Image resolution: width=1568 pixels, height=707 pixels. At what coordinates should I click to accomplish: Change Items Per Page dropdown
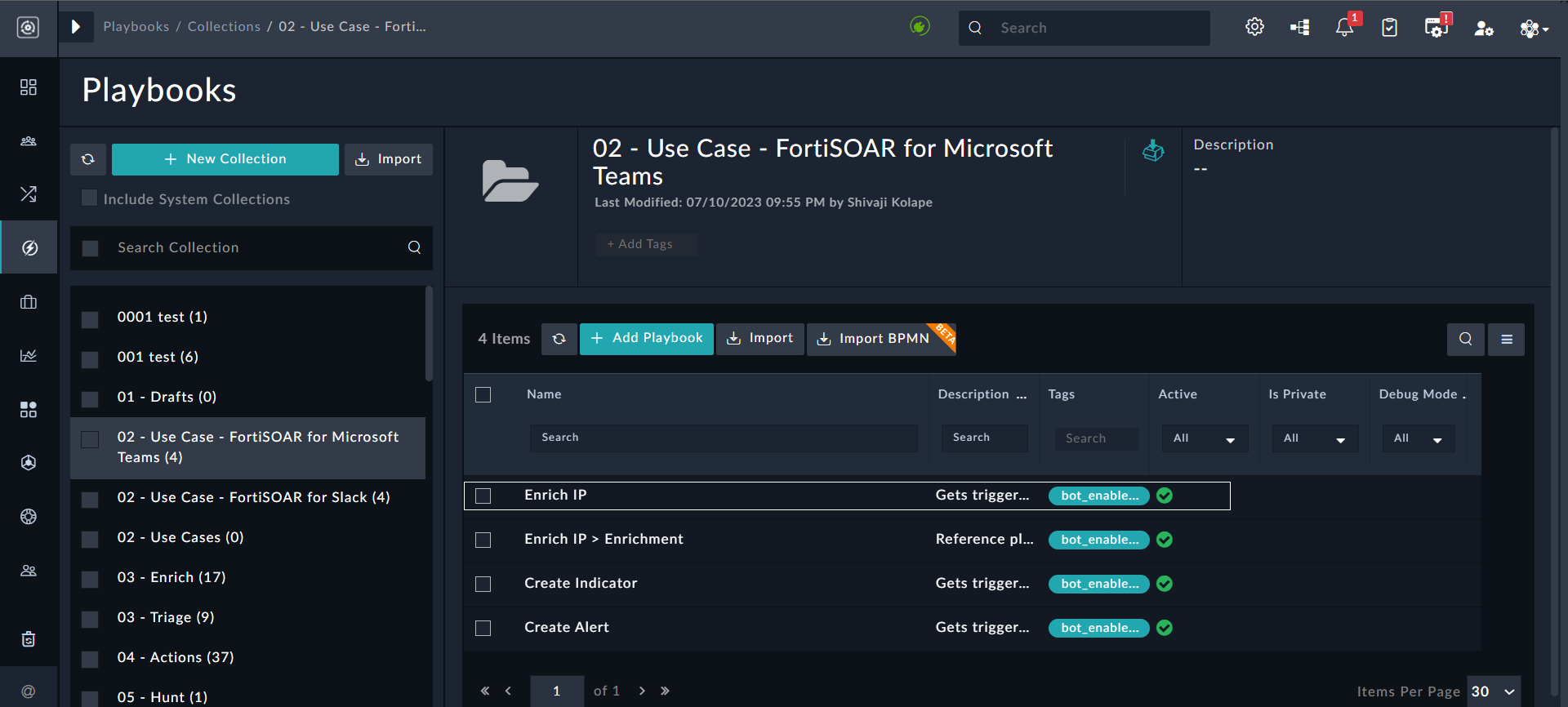click(1494, 691)
